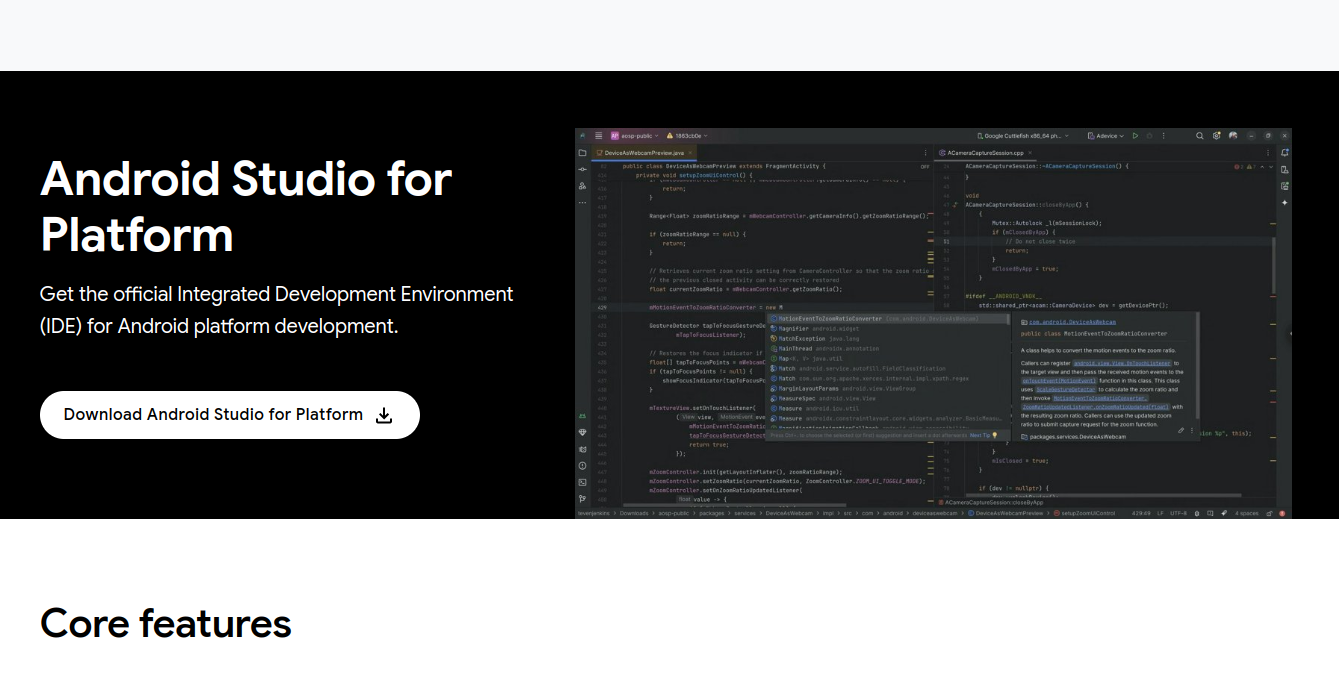Click the '4 spaces' indent setting in status bar

click(x=1247, y=513)
